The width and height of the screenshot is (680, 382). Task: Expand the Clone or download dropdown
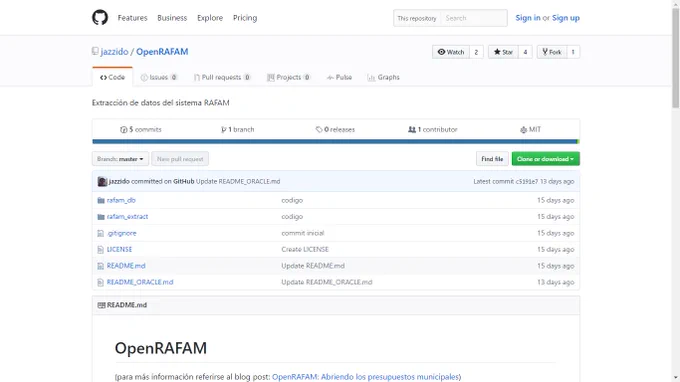546,159
